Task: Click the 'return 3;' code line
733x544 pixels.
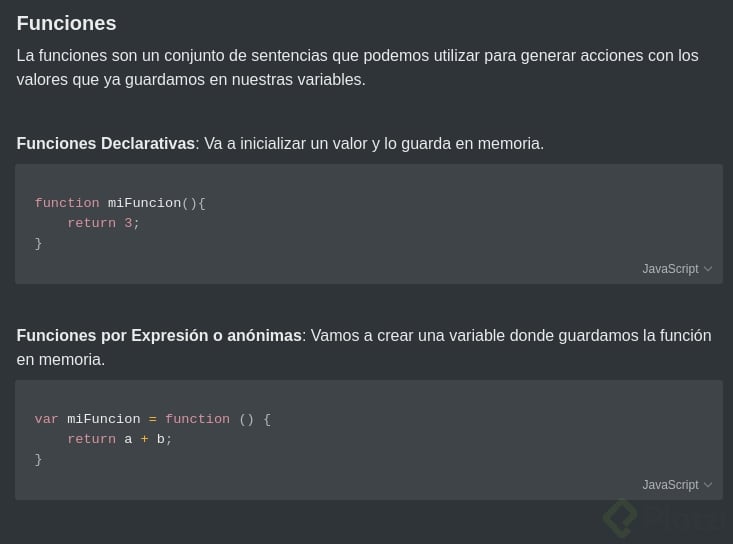Action: point(103,223)
